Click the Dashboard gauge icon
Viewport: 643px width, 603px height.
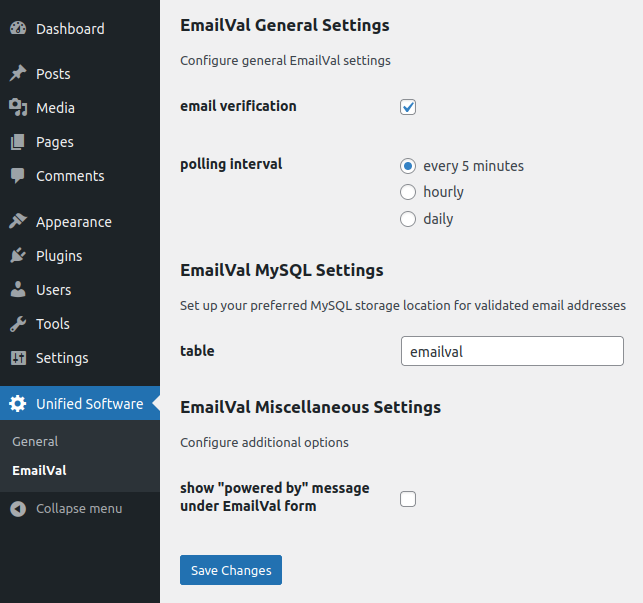pyautogui.click(x=18, y=28)
